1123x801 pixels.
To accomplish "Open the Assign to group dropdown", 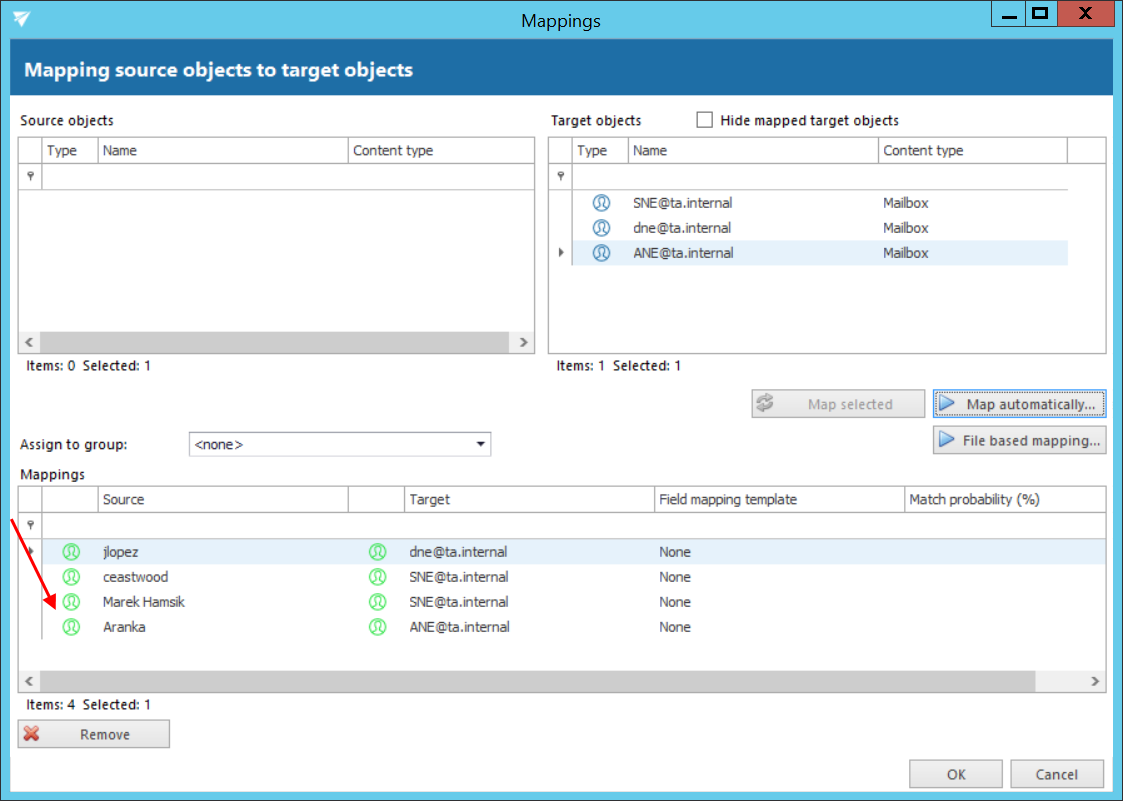I will pos(480,444).
